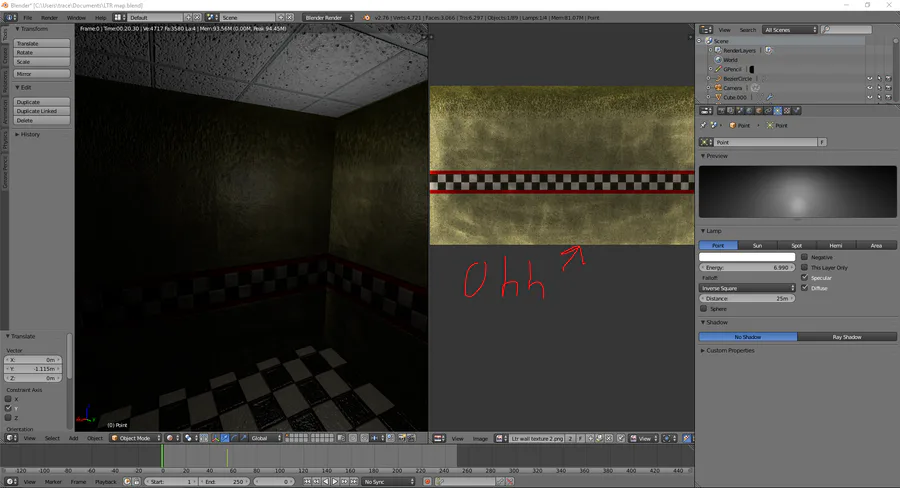Click the 3D viewport editor type icon
The width and height of the screenshot is (900, 488).
pos(11,438)
